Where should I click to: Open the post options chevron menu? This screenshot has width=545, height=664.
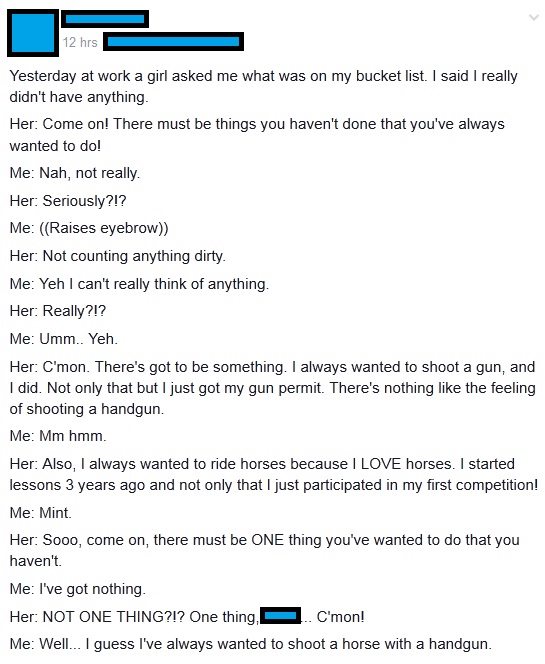tap(534, 17)
